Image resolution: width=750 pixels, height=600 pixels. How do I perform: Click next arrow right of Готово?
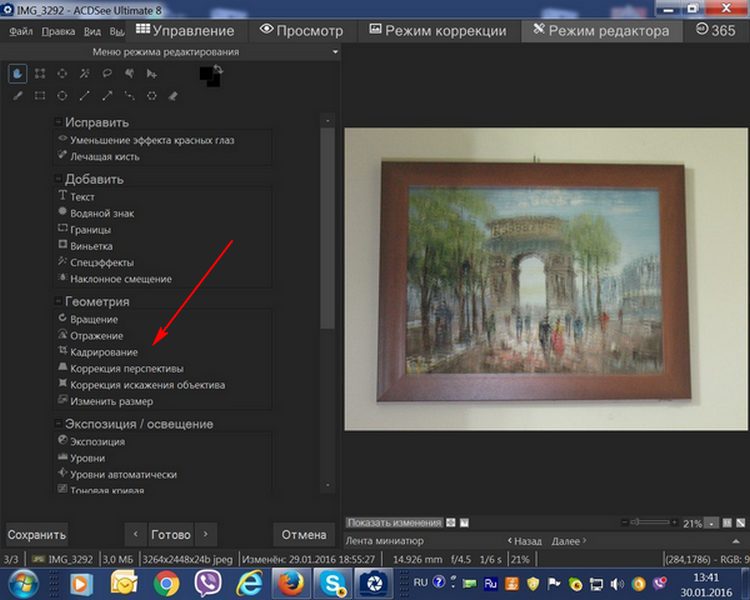206,534
